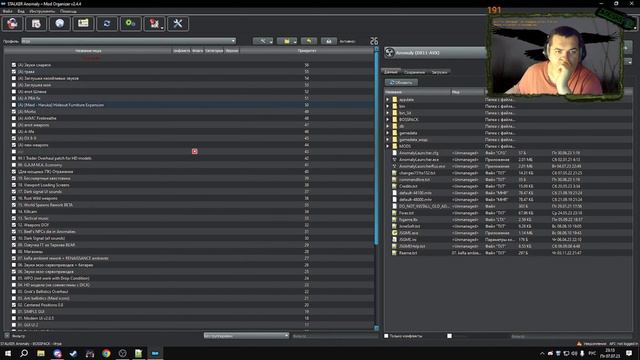Open the profiles card toolbar icon
640x360 pixels.
click(83, 24)
